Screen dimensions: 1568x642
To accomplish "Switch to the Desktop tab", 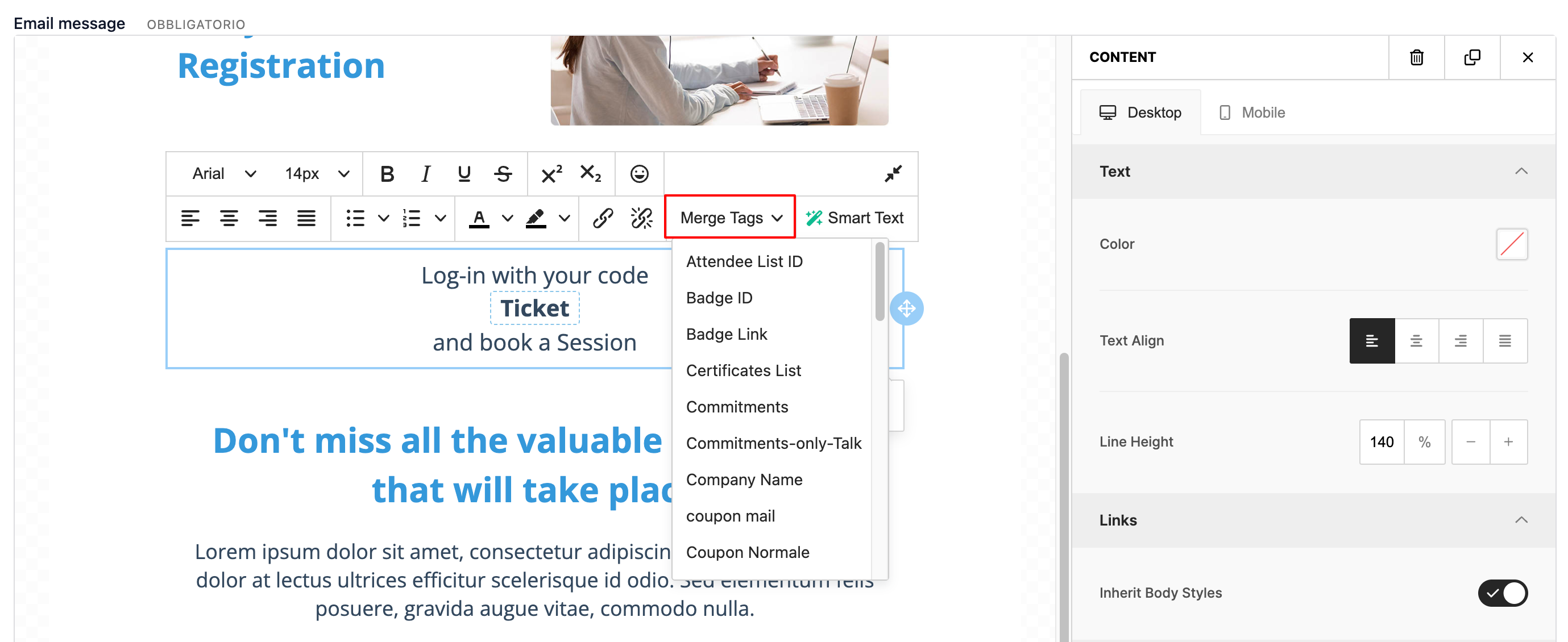I will pos(1140,112).
